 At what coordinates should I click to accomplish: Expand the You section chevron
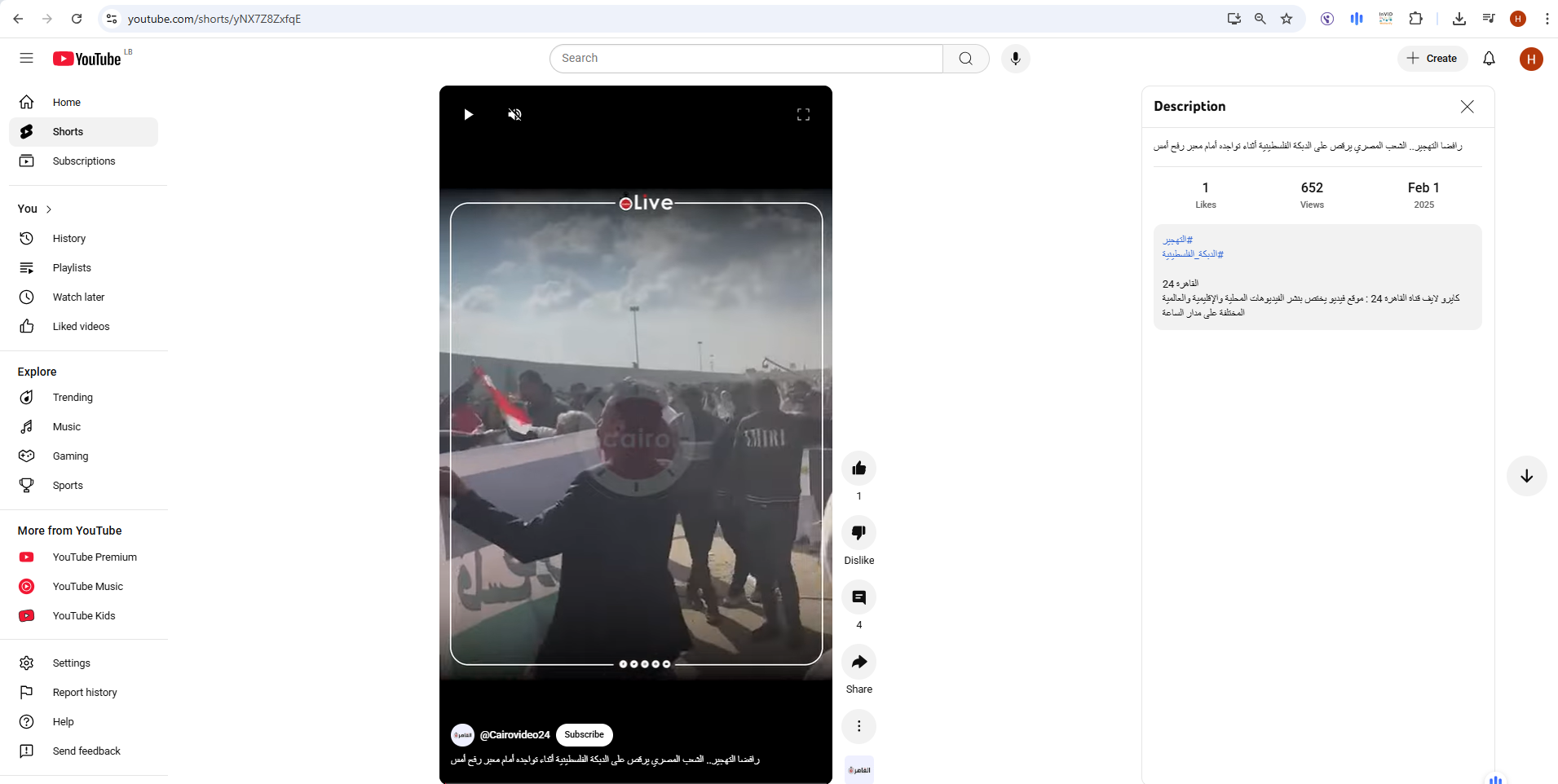click(x=47, y=209)
